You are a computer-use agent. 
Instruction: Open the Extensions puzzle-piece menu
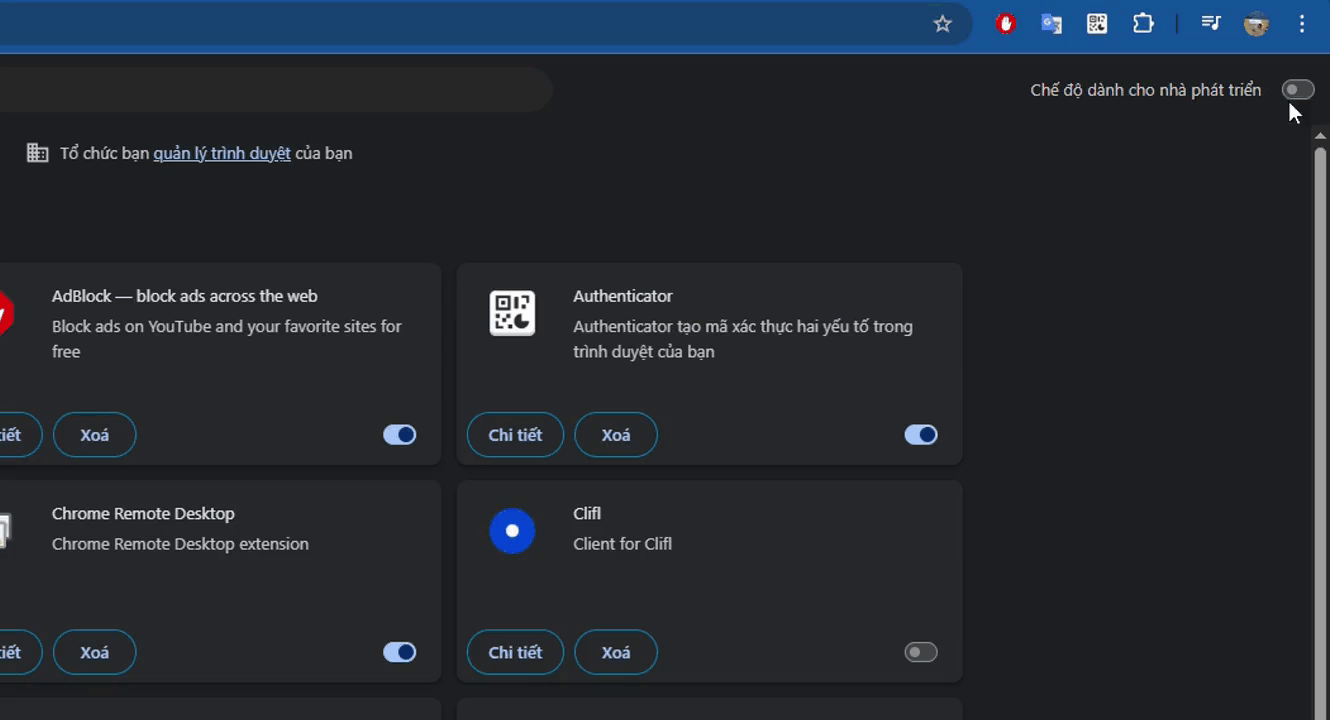pyautogui.click(x=1143, y=23)
